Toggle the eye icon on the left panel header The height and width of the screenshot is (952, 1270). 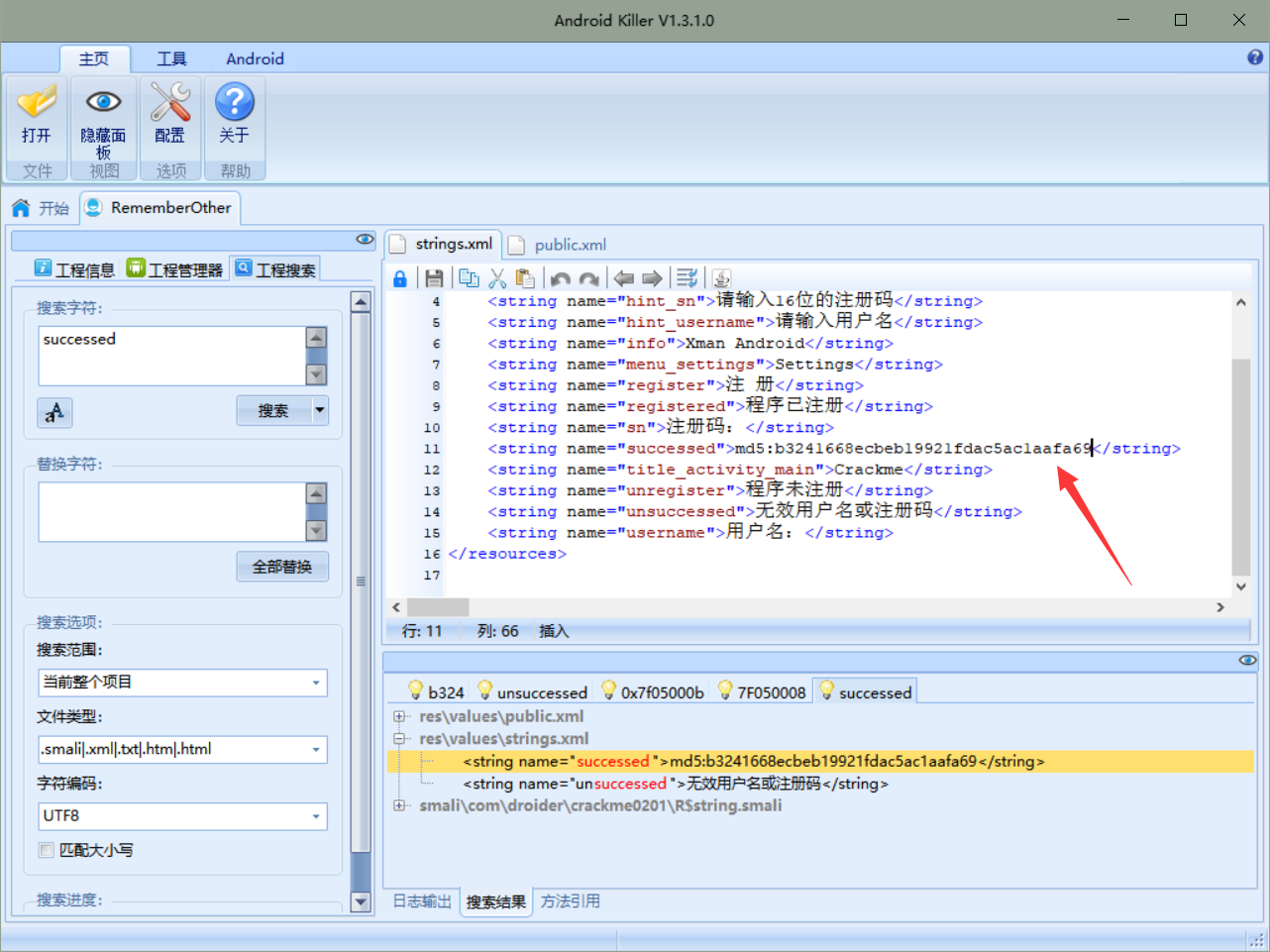(x=366, y=240)
